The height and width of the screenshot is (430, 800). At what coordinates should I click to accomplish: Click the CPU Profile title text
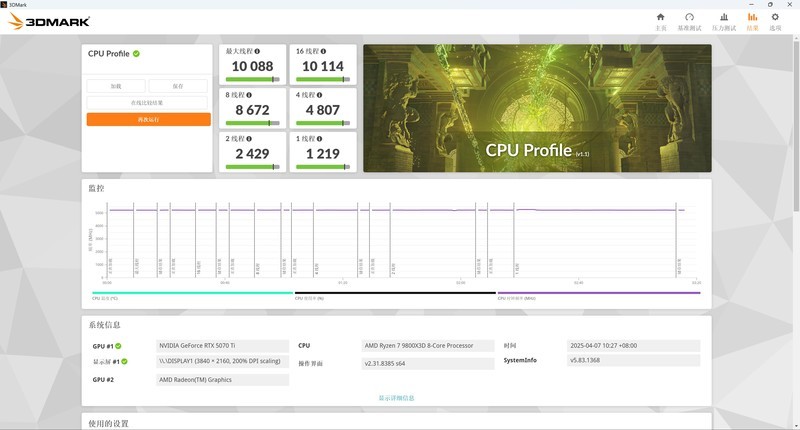click(109, 54)
